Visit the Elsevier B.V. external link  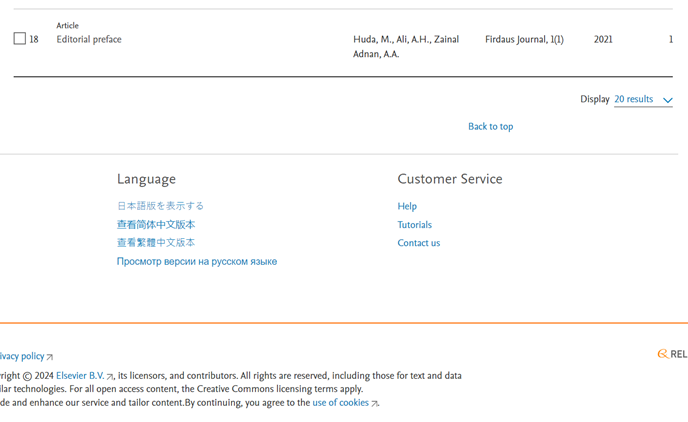click(x=81, y=376)
